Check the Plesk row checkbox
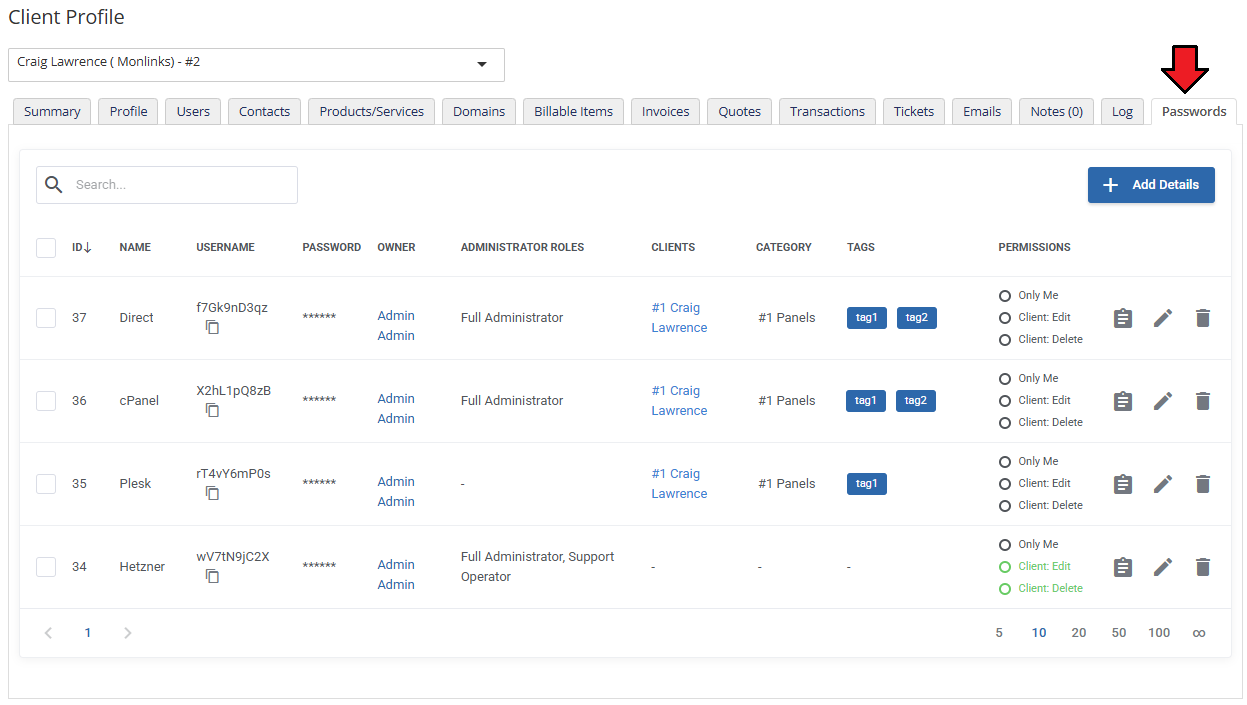This screenshot has width=1247, height=705. [x=46, y=484]
